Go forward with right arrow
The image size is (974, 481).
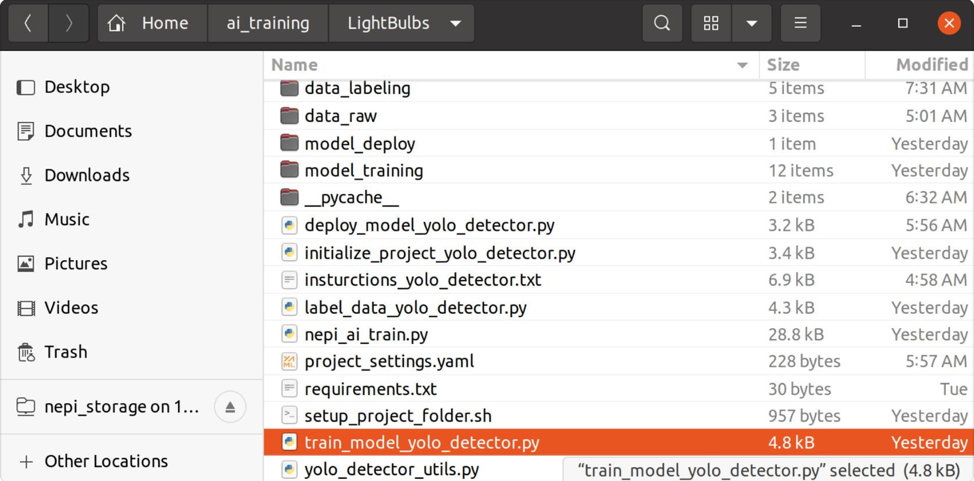[68, 23]
